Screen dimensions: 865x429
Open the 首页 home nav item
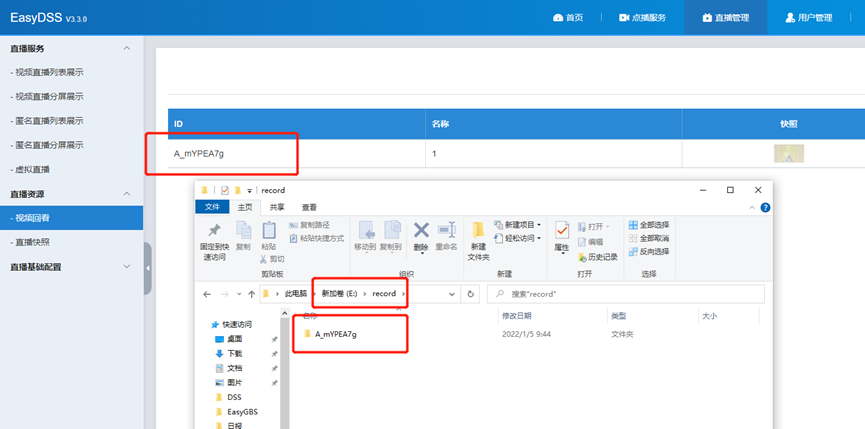click(568, 18)
